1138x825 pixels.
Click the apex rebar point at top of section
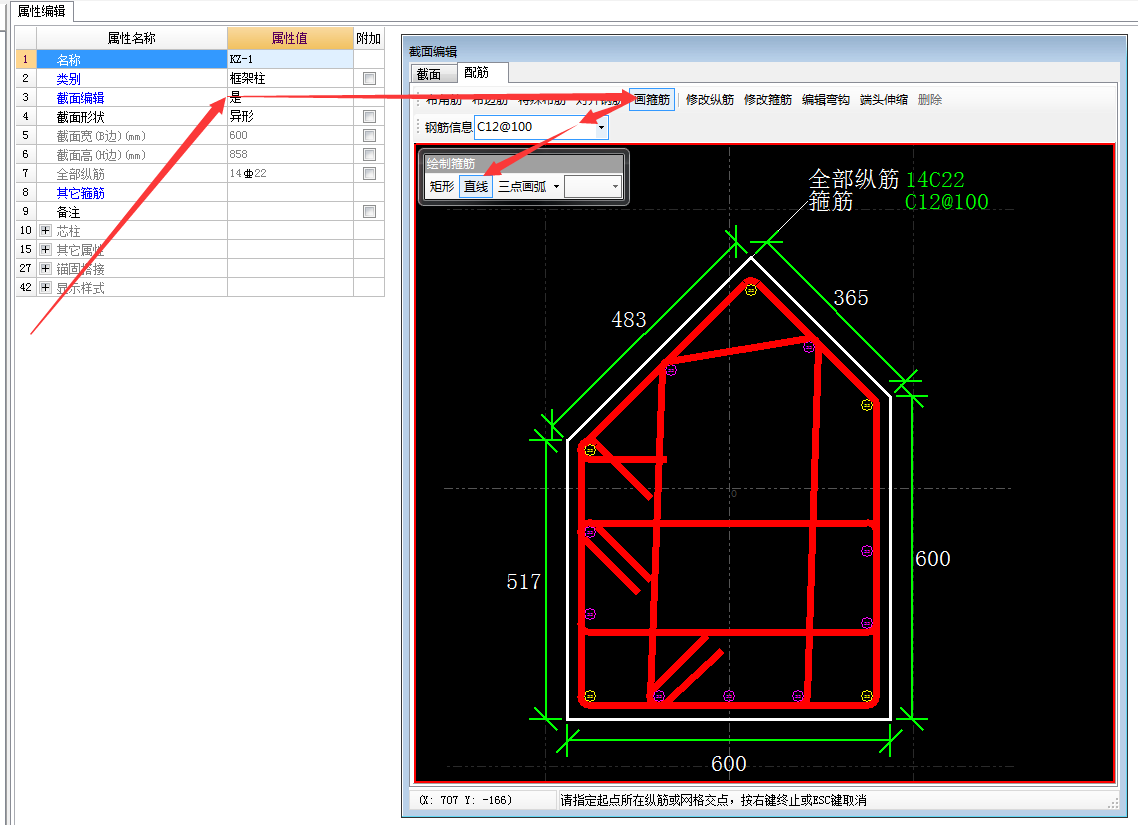coord(750,290)
